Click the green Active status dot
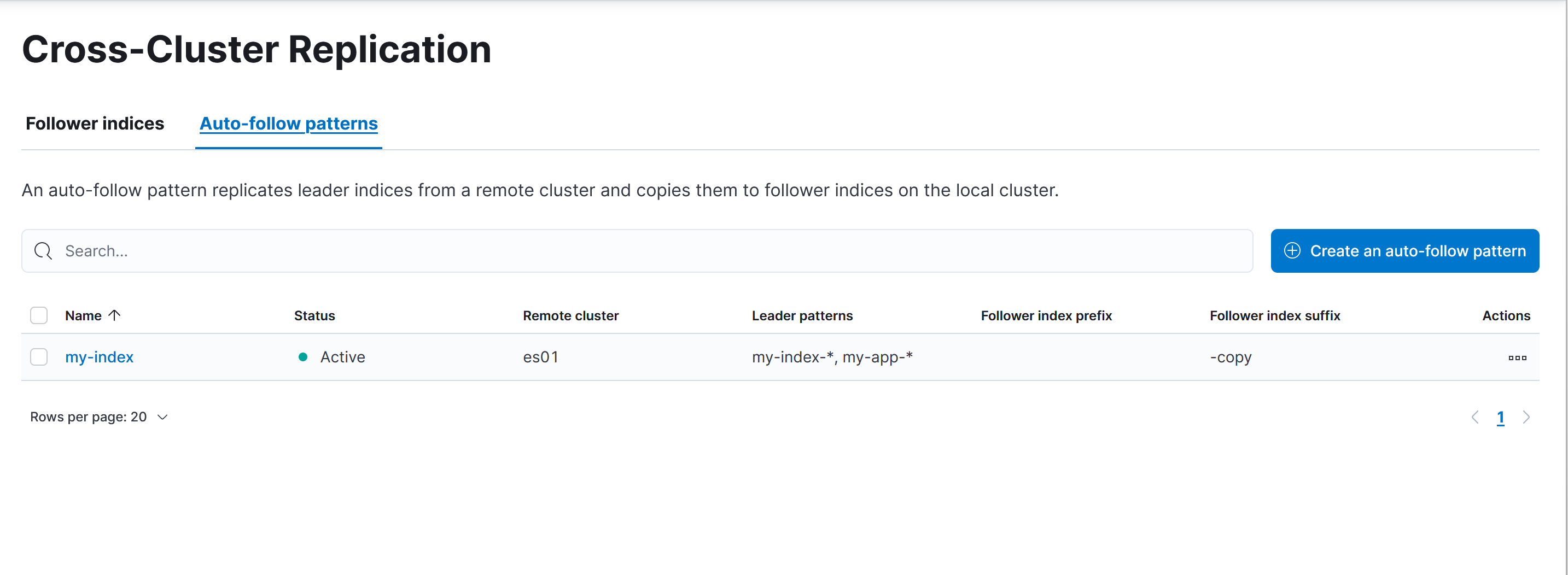The image size is (1568, 575). pos(302,357)
